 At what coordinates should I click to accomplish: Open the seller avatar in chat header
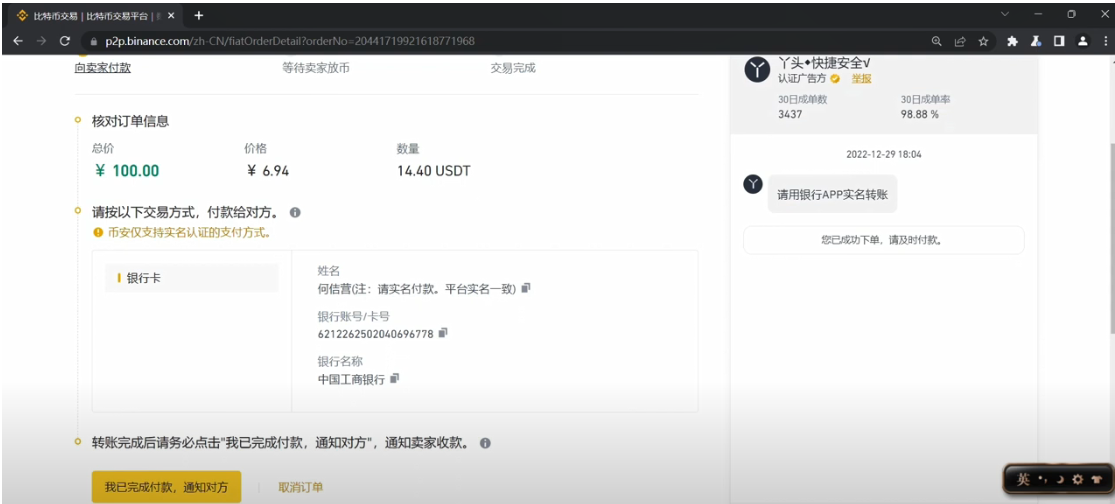(x=758, y=69)
